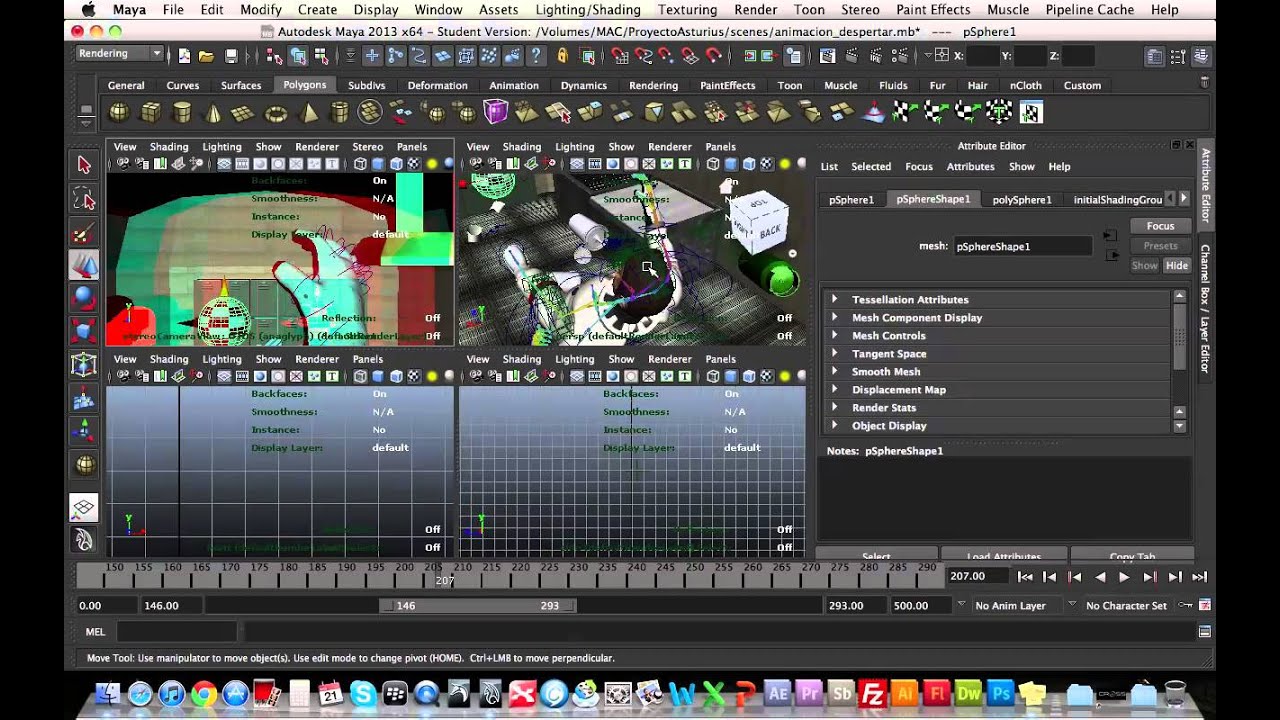
Task: Open a scene with folder icon
Action: click(x=206, y=56)
